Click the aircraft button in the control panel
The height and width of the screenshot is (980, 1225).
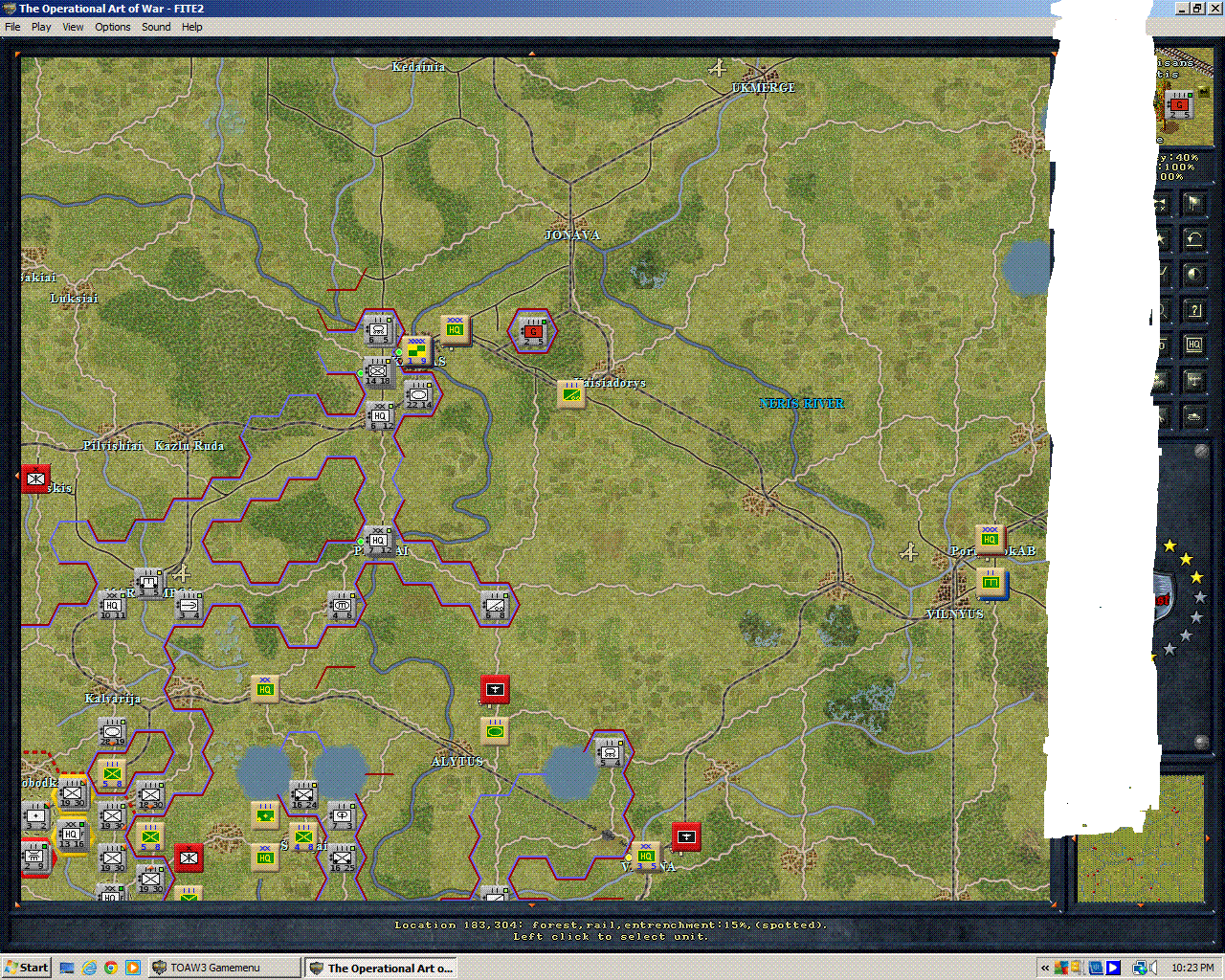(1193, 381)
